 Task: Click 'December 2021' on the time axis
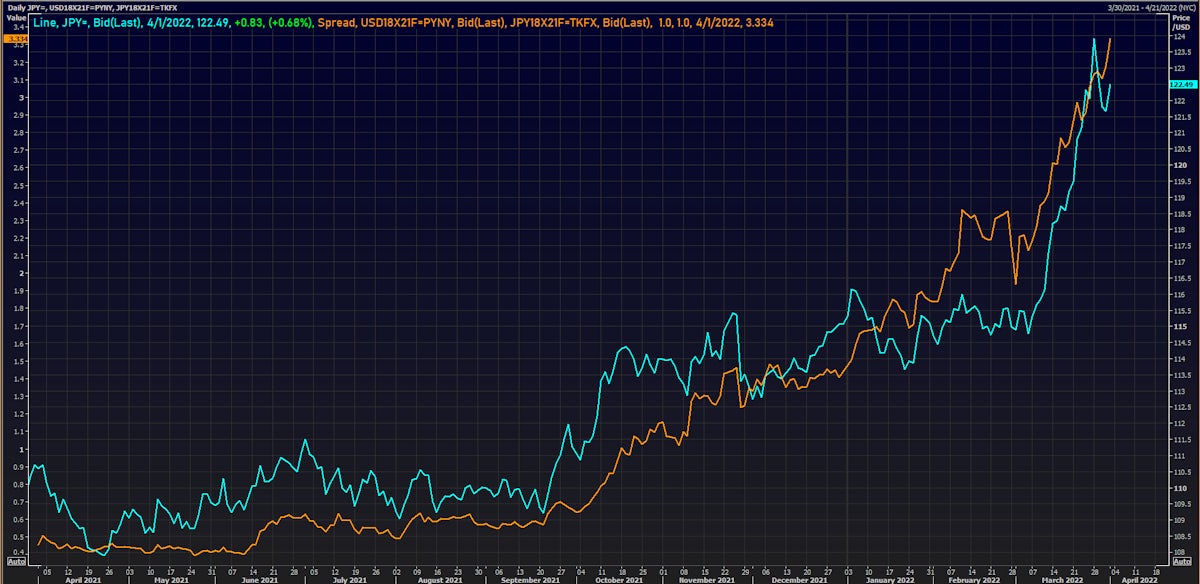pos(801,579)
